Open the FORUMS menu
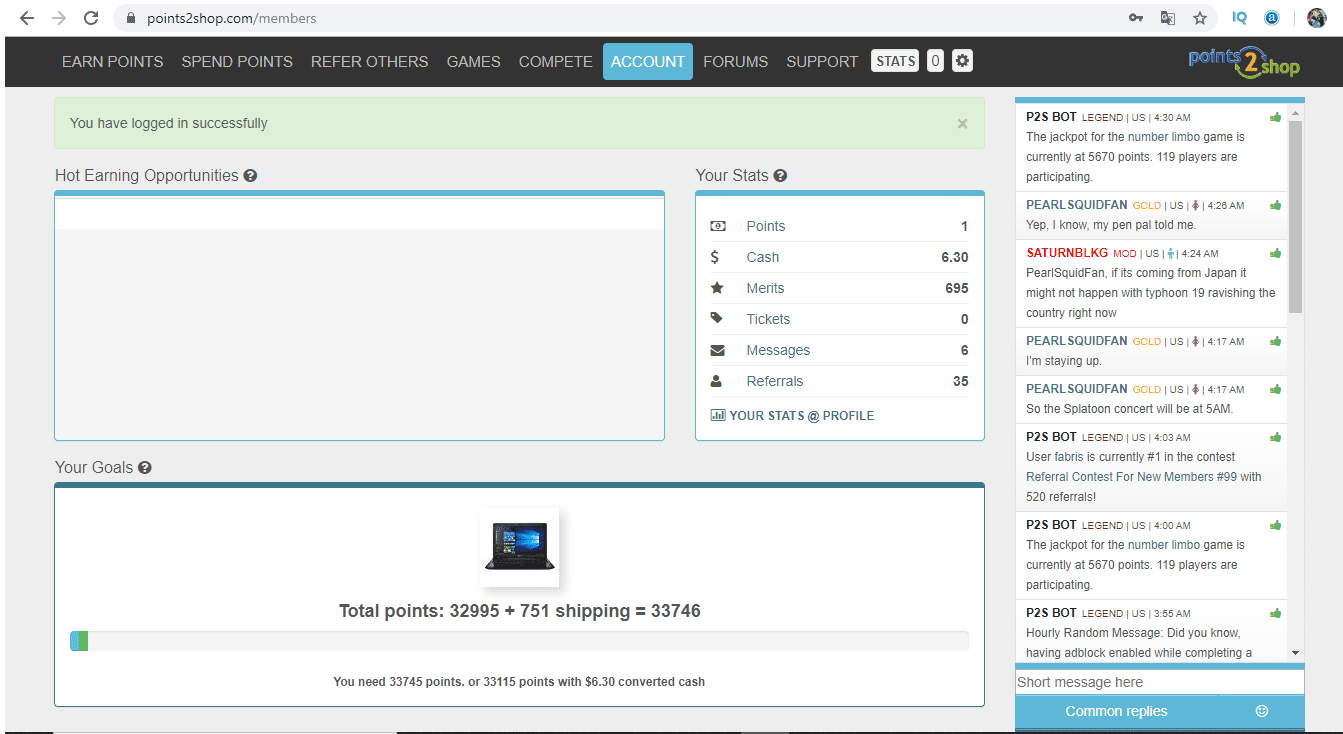This screenshot has height=734, width=1343. click(735, 61)
